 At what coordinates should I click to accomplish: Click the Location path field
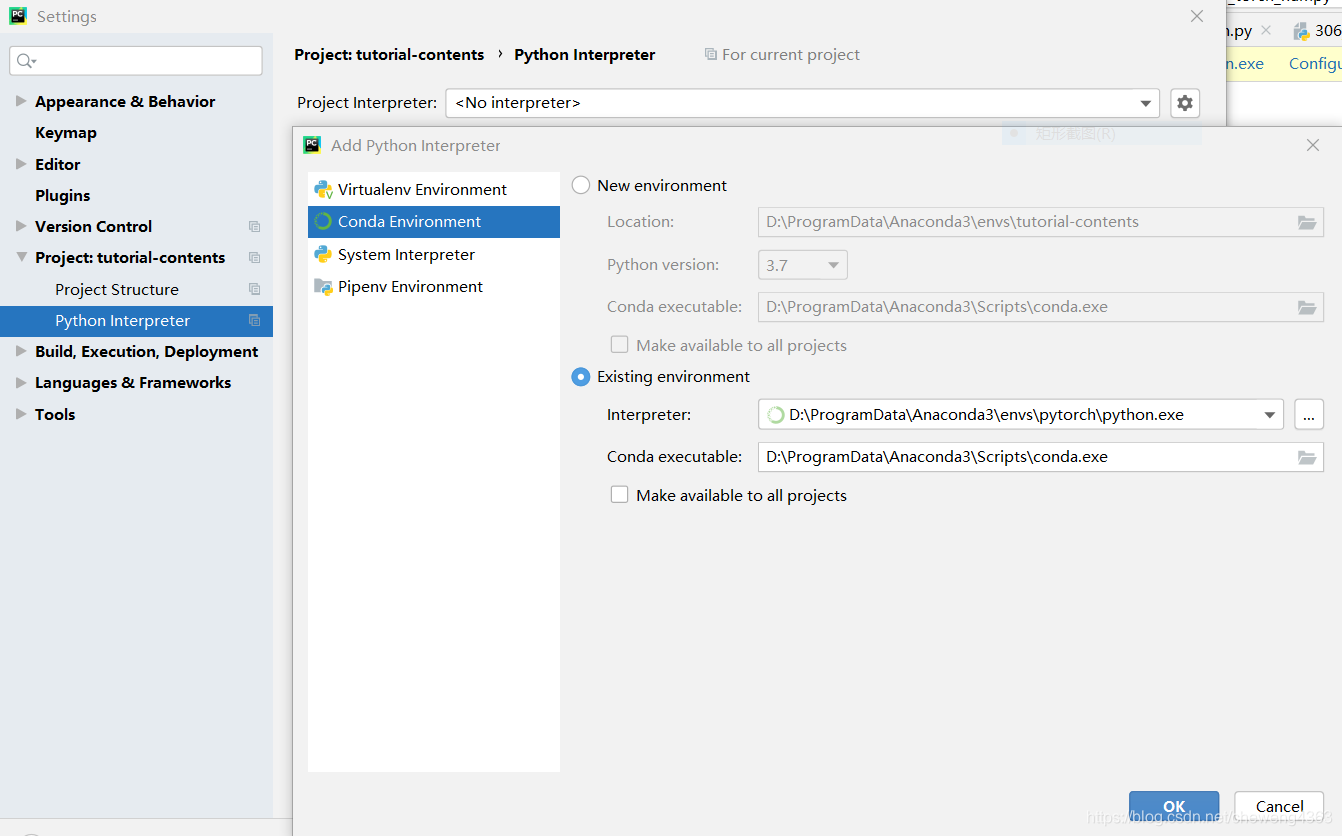point(1041,222)
